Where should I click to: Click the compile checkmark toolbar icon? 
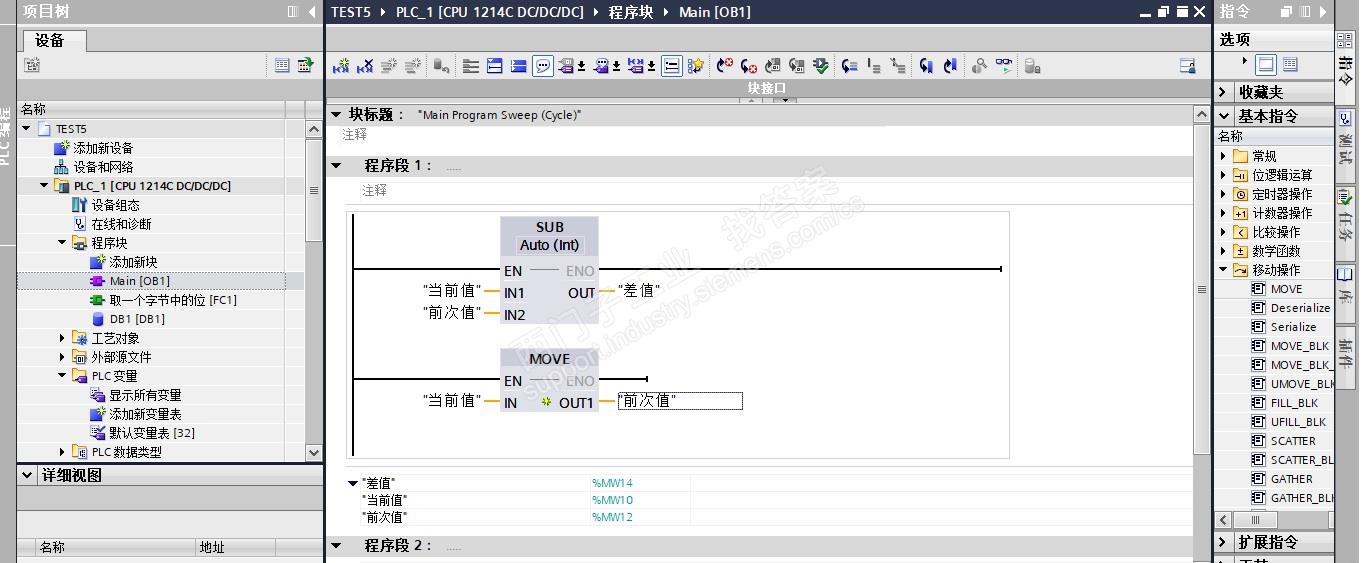(x=821, y=66)
